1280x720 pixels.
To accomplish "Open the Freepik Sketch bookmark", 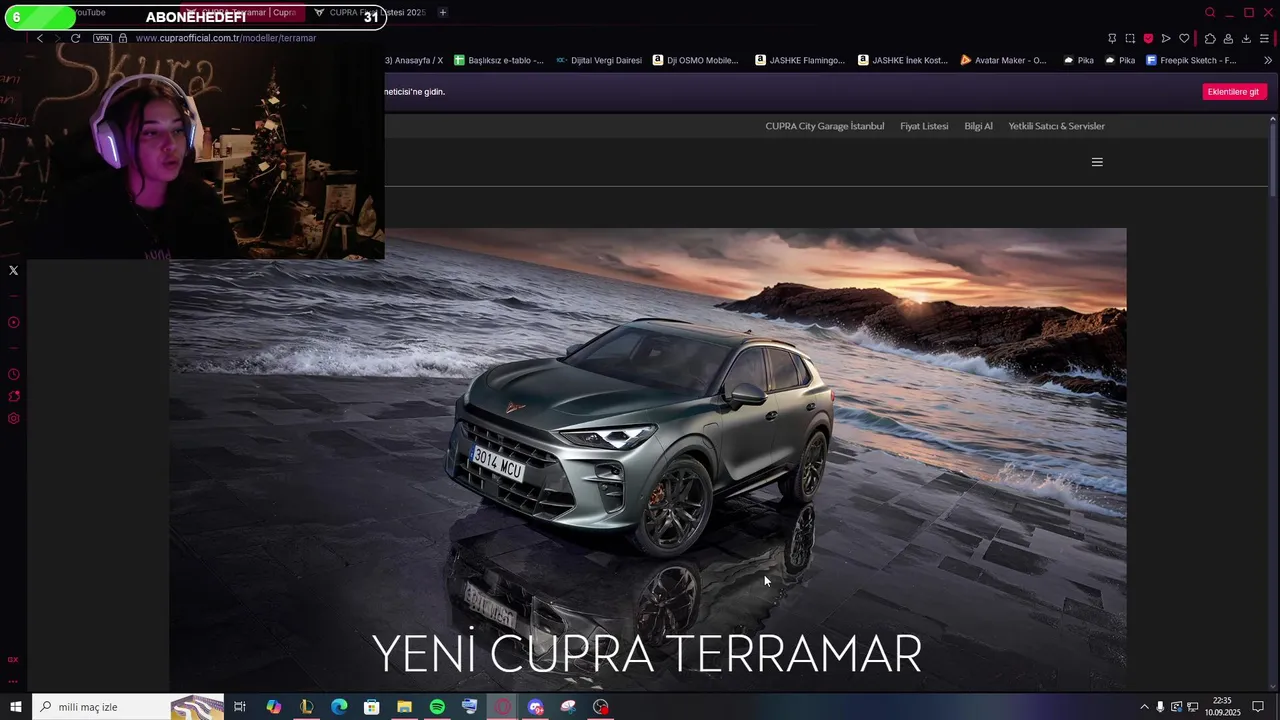I will pyautogui.click(x=1191, y=60).
